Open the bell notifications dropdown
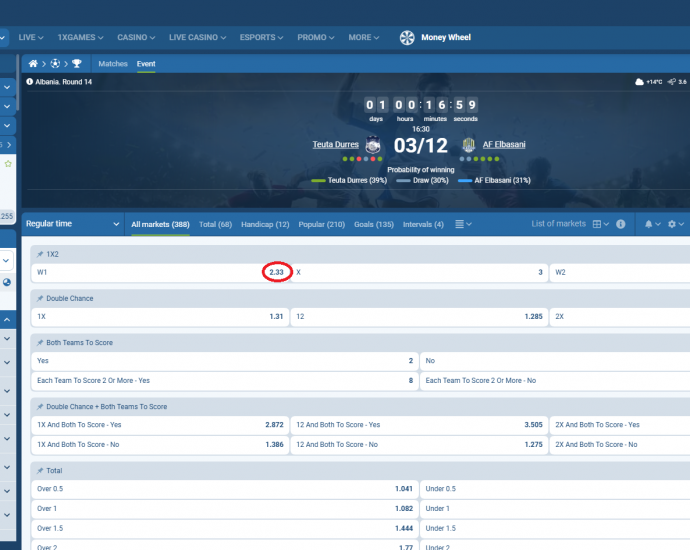The image size is (690, 550). coord(651,224)
